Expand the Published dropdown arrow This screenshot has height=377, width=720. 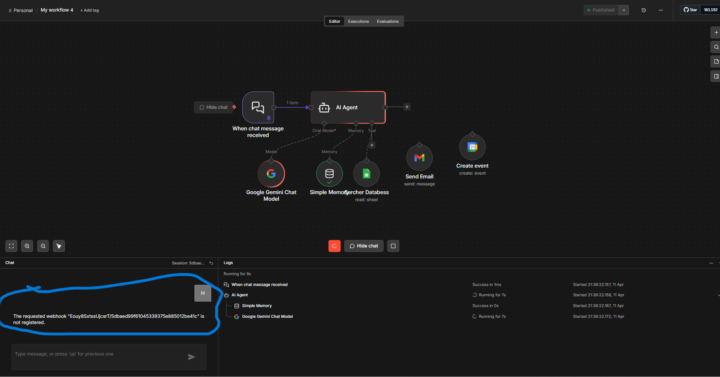click(x=624, y=10)
